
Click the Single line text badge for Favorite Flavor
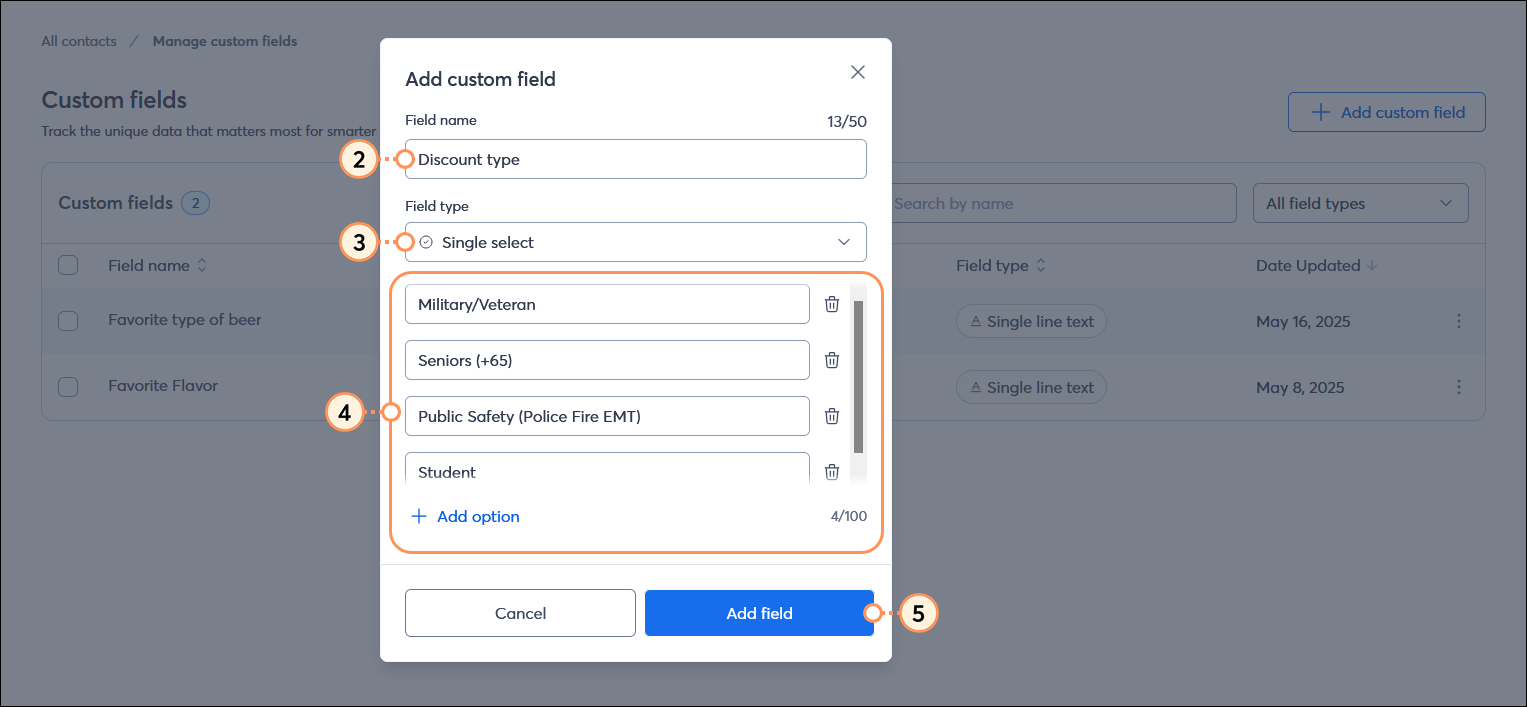[x=1031, y=387]
